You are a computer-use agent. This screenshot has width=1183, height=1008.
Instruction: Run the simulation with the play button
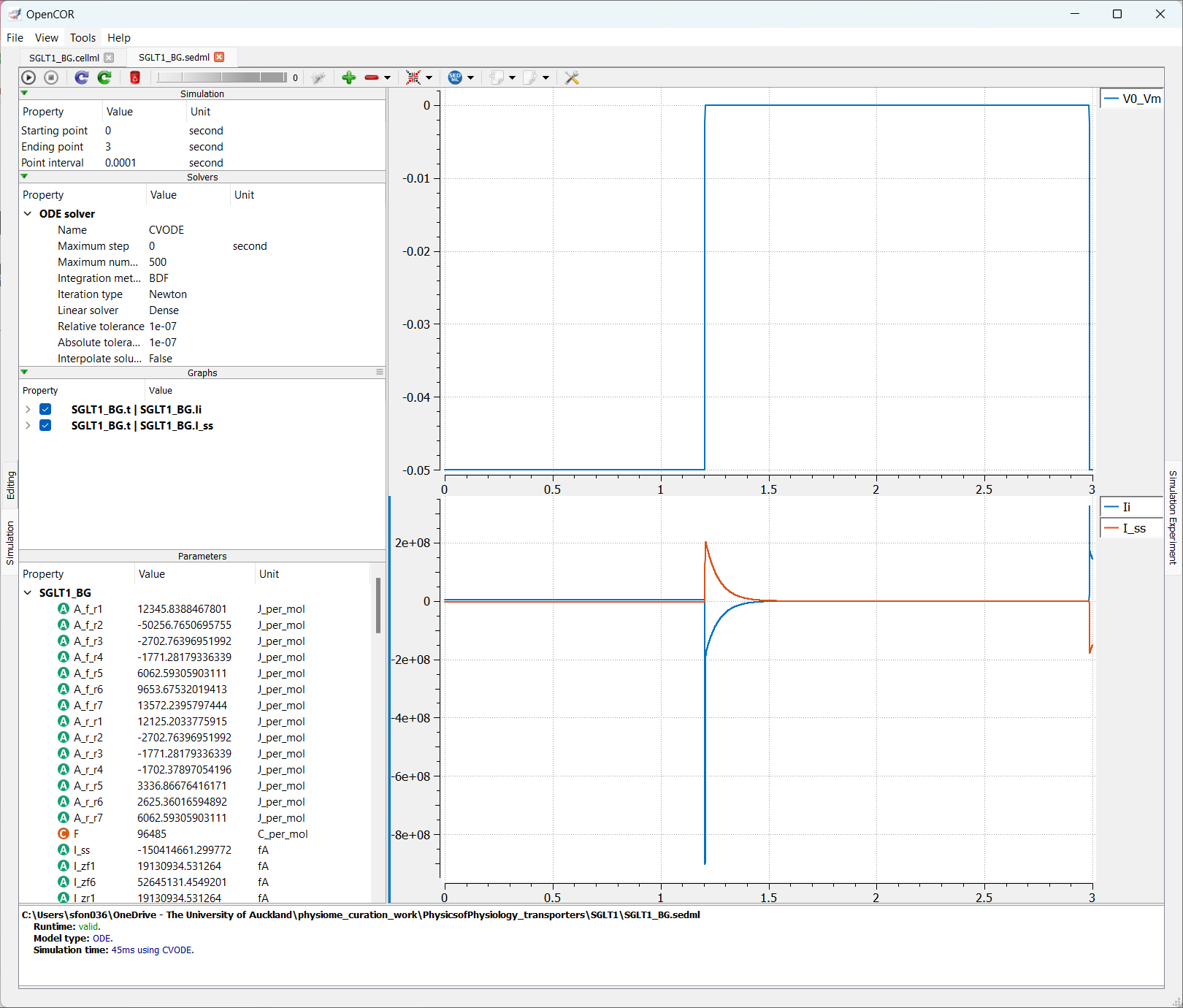(x=28, y=77)
